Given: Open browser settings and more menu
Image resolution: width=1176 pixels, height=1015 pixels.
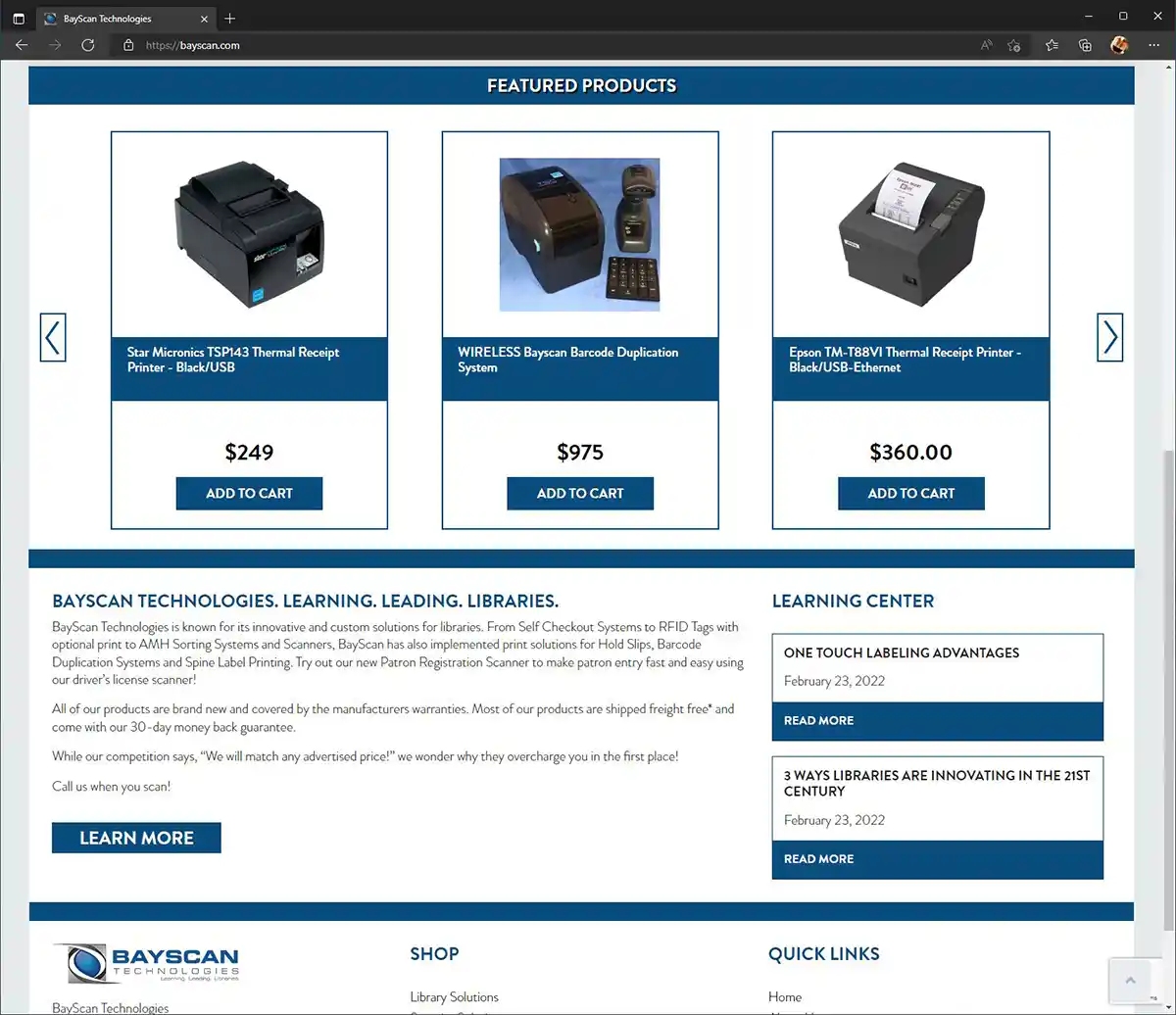Looking at the screenshot, I should tap(1153, 45).
